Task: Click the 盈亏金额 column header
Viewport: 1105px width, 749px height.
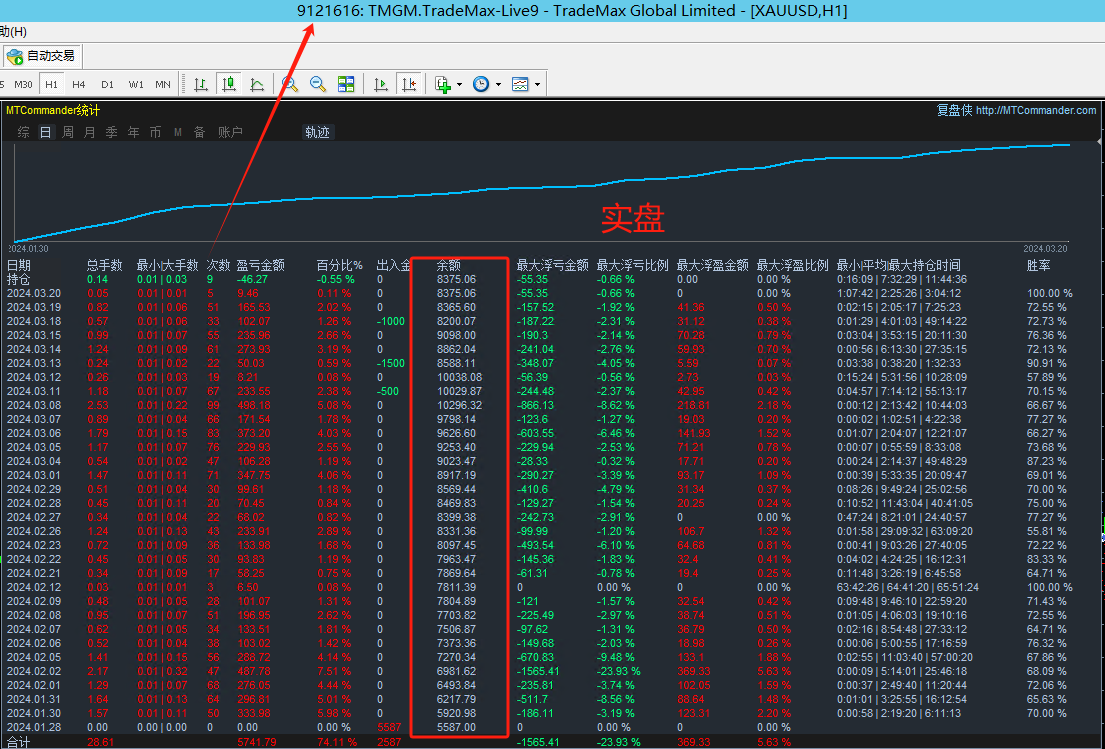Action: (x=261, y=266)
